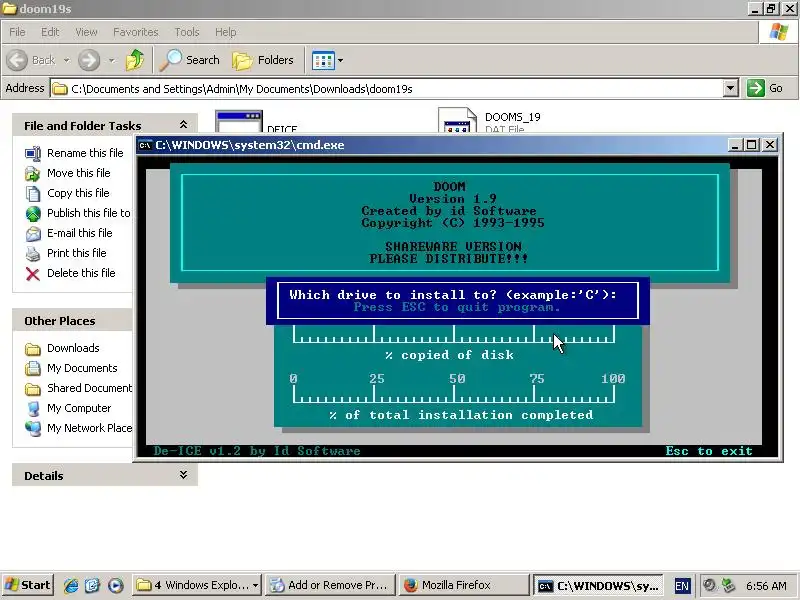Click the '% copied of disk' progress scale
Image resolution: width=800 pixels, height=600 pixels.
(x=454, y=334)
